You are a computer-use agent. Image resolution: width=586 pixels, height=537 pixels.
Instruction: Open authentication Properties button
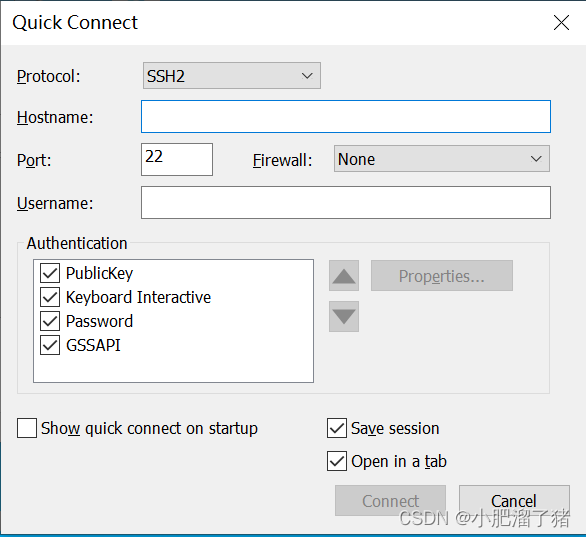pyautogui.click(x=442, y=276)
